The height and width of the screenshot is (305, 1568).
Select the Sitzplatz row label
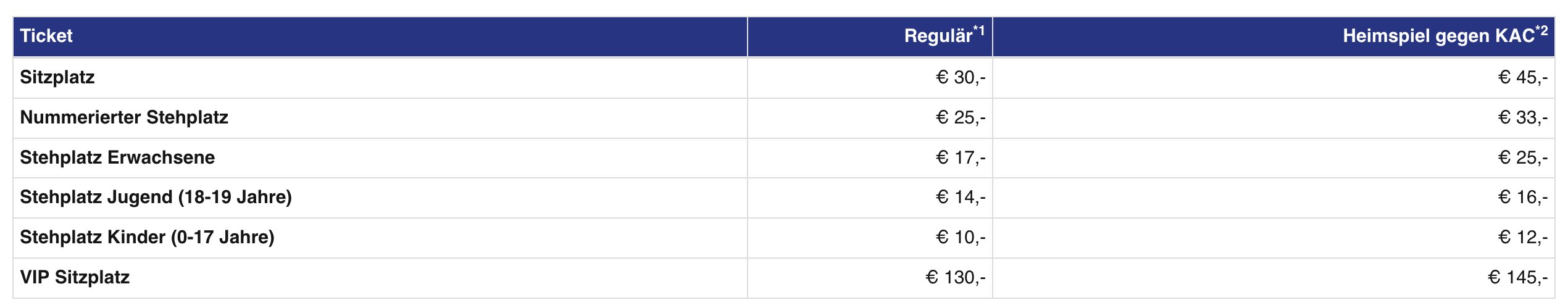tap(57, 77)
